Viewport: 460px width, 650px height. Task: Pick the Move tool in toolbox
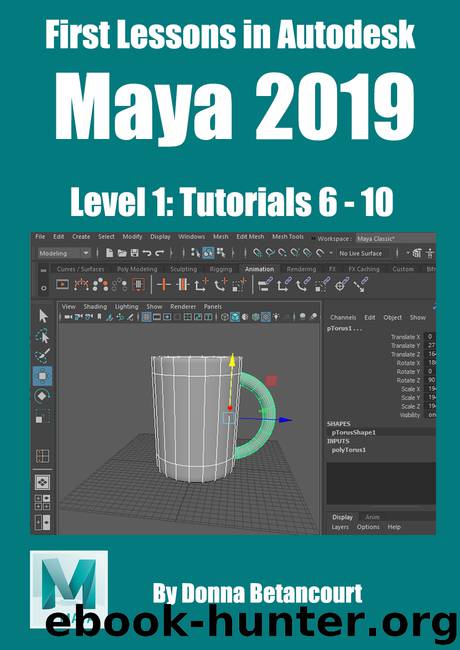coord(42,376)
